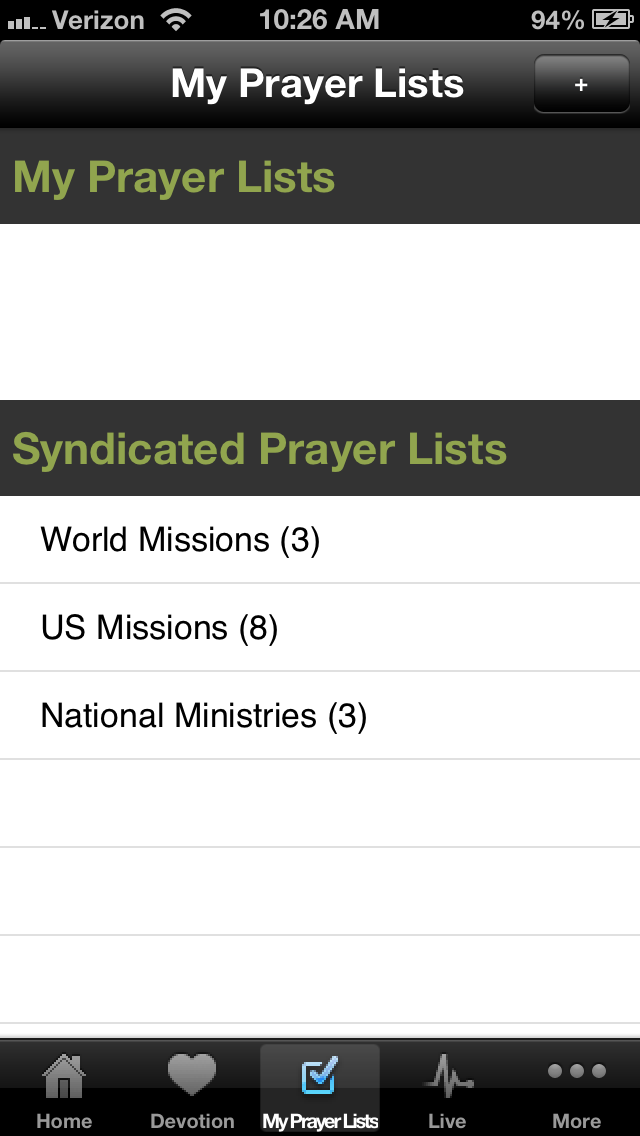Tap the Wi-Fi signal icon
Viewport: 640px width, 1136px height.
click(177, 19)
